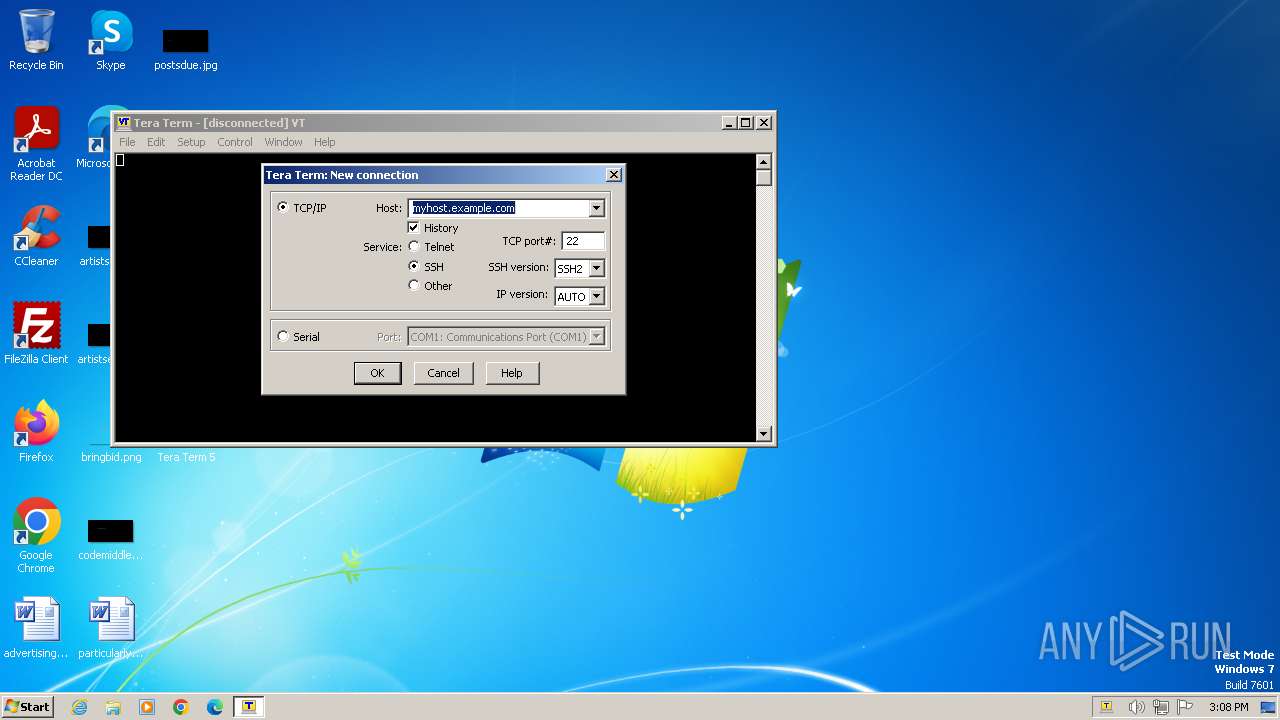Open the Window menu
Screen dimensions: 1280x720
pos(283,142)
